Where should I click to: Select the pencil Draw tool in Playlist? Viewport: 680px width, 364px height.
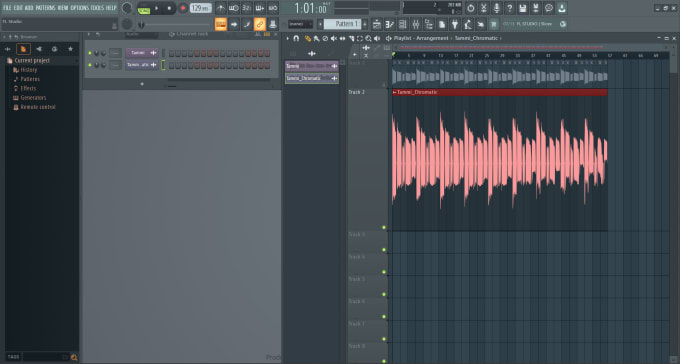(307, 39)
